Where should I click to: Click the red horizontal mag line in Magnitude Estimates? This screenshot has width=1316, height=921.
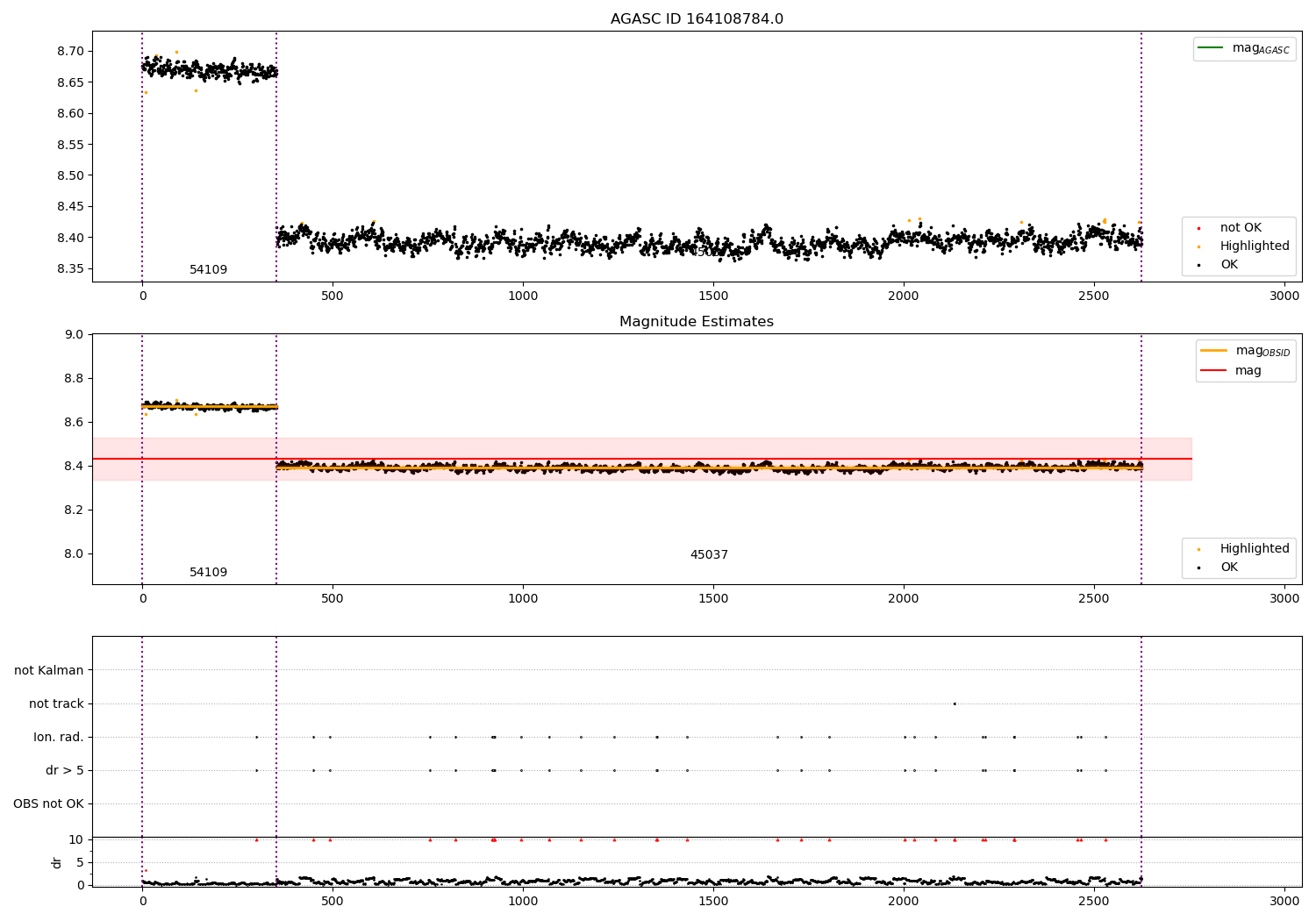tap(642, 459)
